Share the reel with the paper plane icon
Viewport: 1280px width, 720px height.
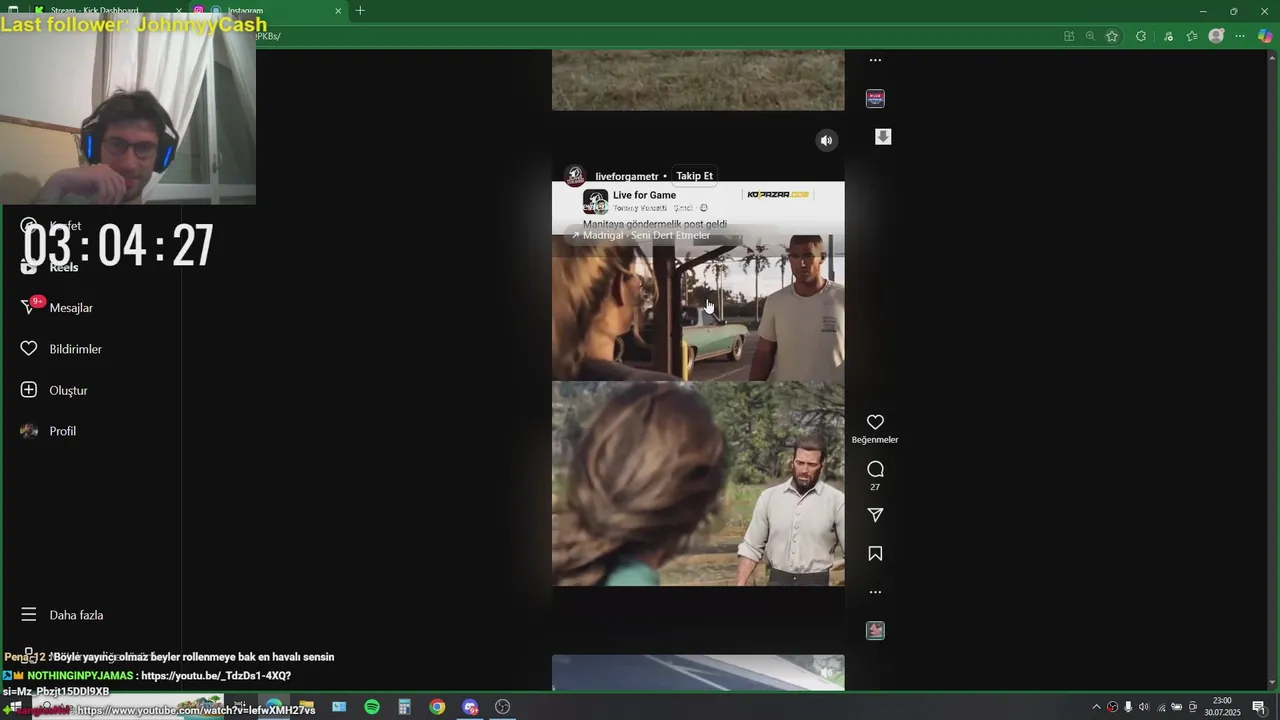[875, 515]
